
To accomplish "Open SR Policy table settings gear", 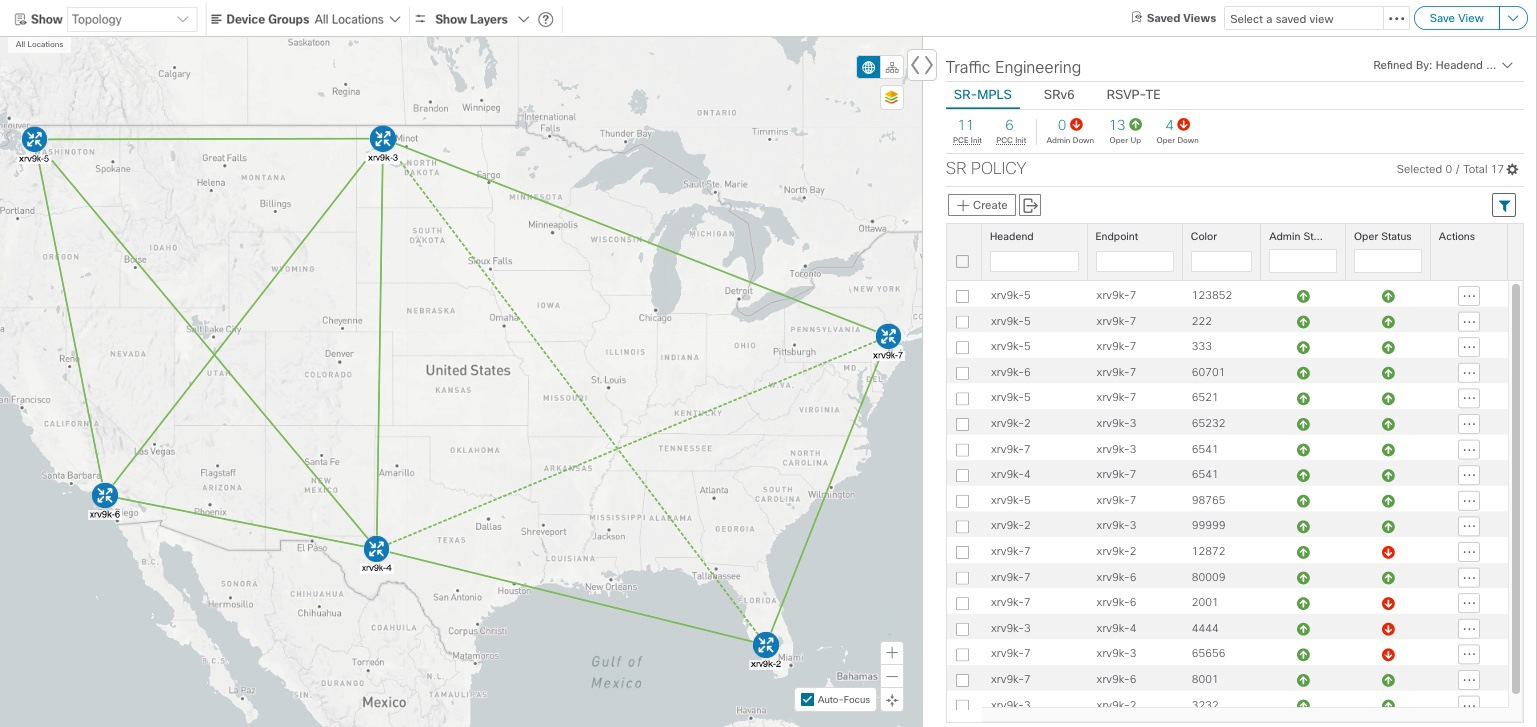I will tap(1512, 169).
